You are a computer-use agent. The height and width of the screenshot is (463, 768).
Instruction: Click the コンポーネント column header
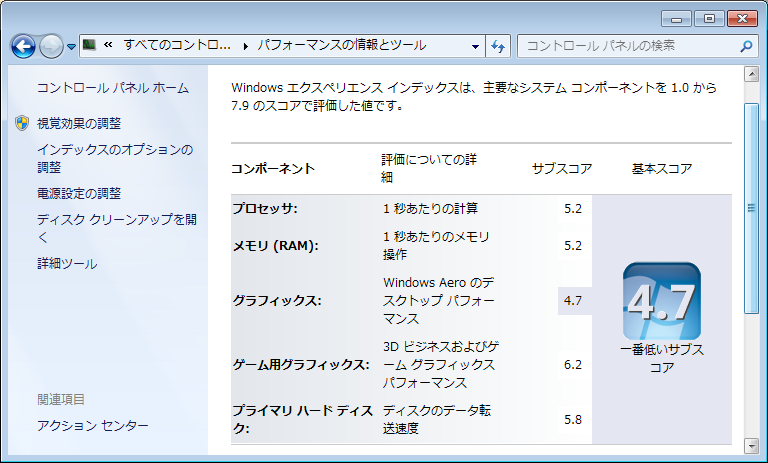tap(273, 169)
